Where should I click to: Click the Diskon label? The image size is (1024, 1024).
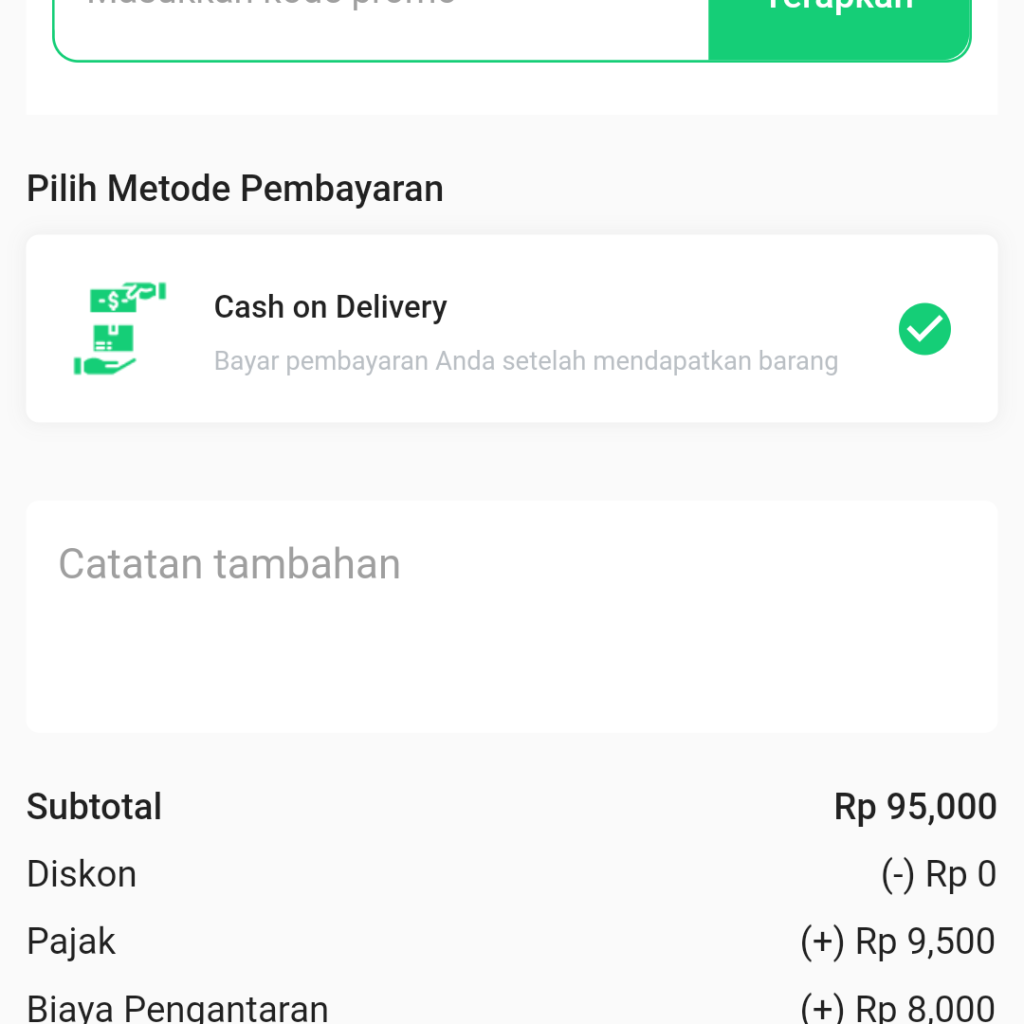point(82,874)
